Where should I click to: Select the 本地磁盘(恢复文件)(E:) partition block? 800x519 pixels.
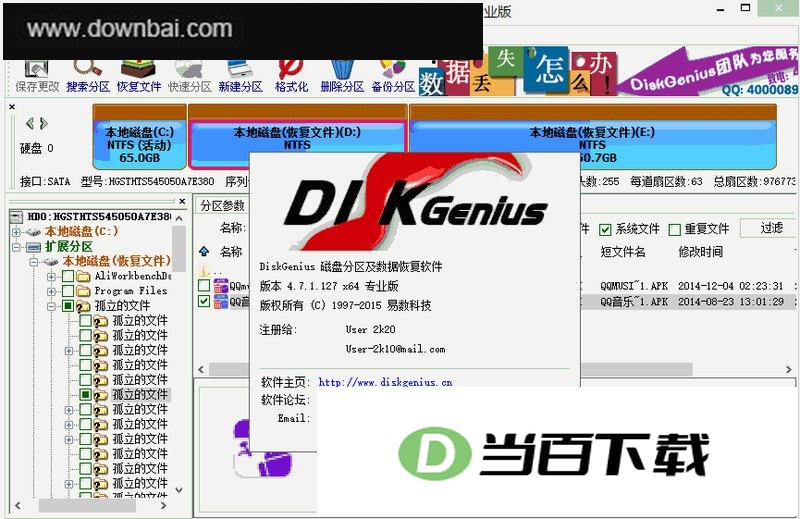coord(592,137)
